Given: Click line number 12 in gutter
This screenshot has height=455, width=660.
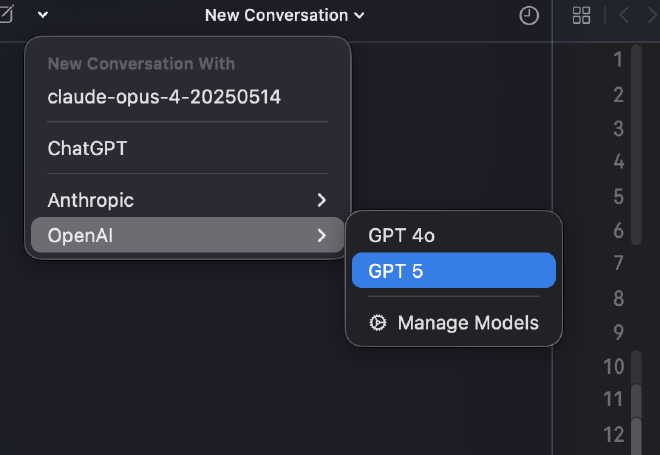Looking at the screenshot, I should tap(613, 434).
